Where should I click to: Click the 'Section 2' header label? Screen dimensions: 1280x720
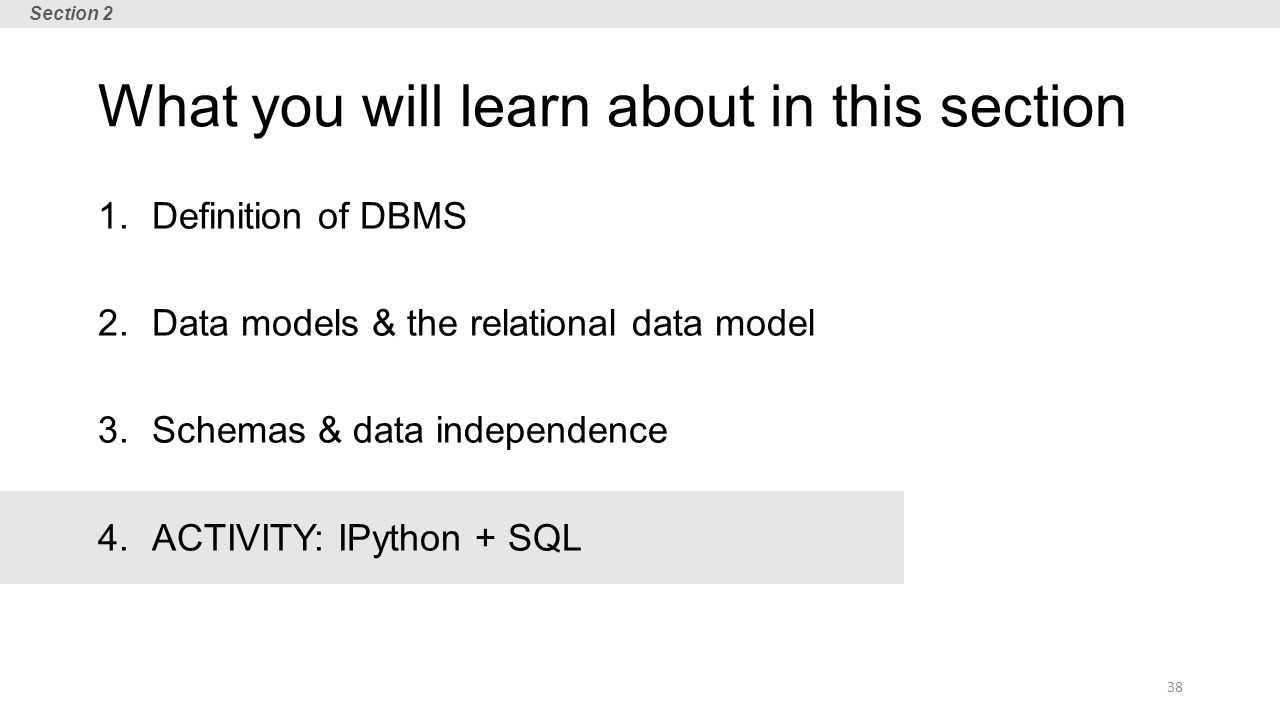click(71, 13)
